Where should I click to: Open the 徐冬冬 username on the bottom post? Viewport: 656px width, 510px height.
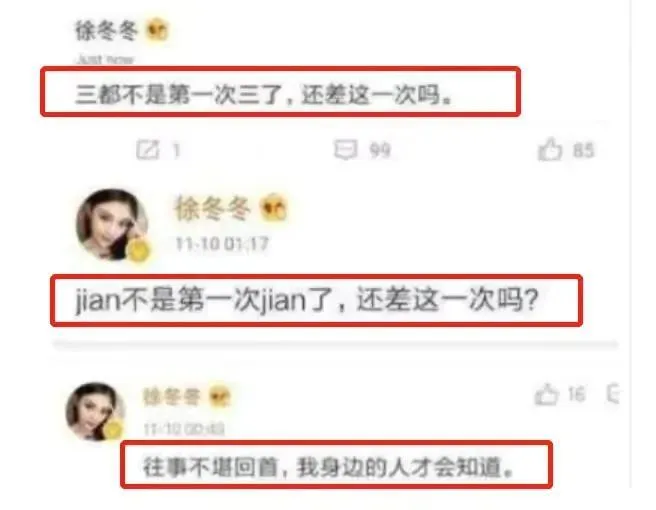[172, 396]
